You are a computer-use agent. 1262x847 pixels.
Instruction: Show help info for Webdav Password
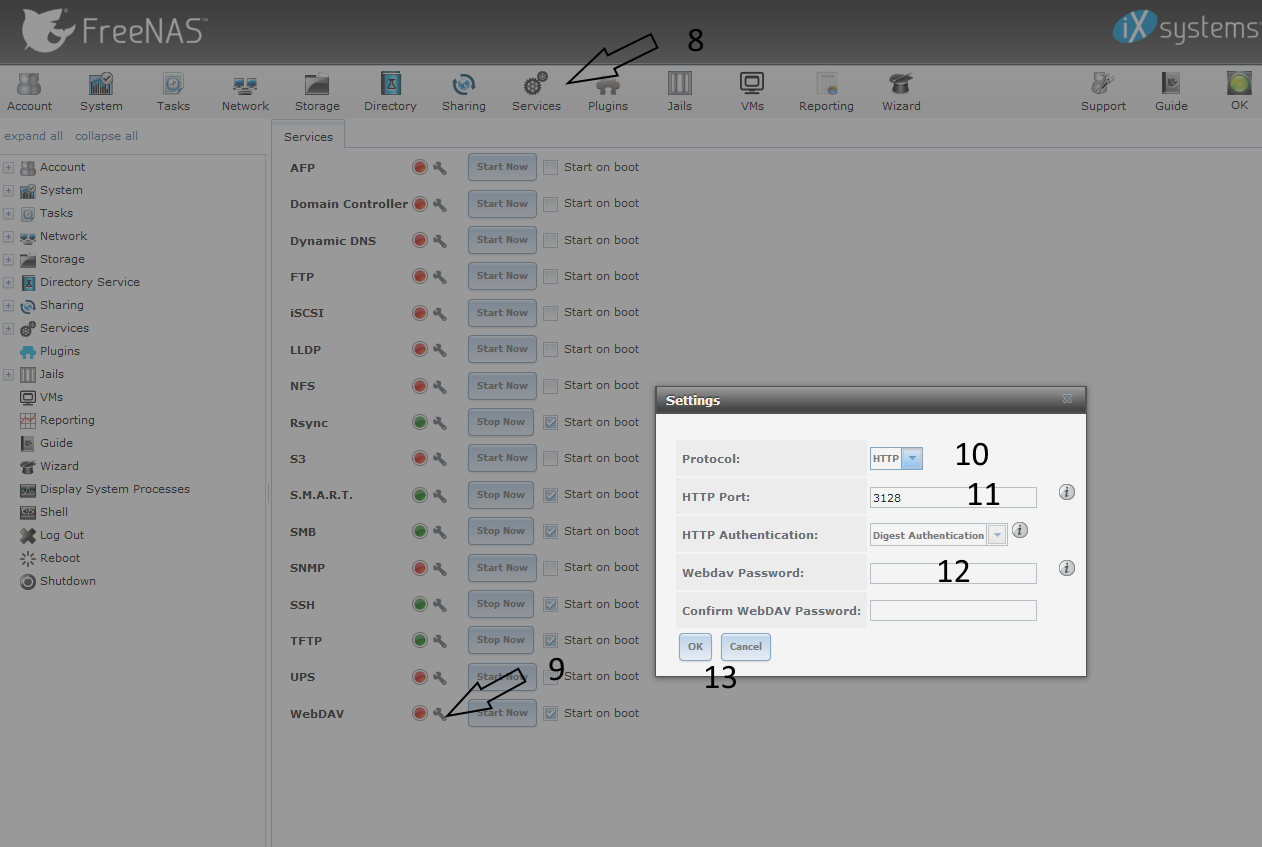pos(1067,568)
